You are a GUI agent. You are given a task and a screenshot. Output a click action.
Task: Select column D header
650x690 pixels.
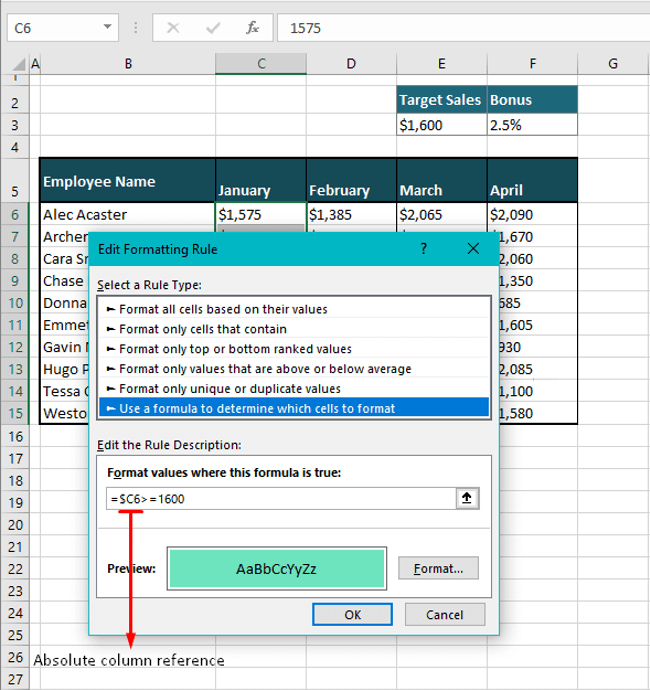click(x=351, y=64)
